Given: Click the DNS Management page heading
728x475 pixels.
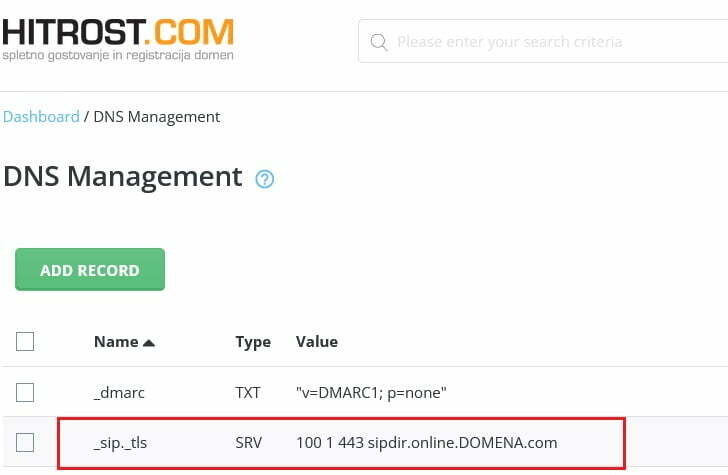Looking at the screenshot, I should [x=123, y=177].
